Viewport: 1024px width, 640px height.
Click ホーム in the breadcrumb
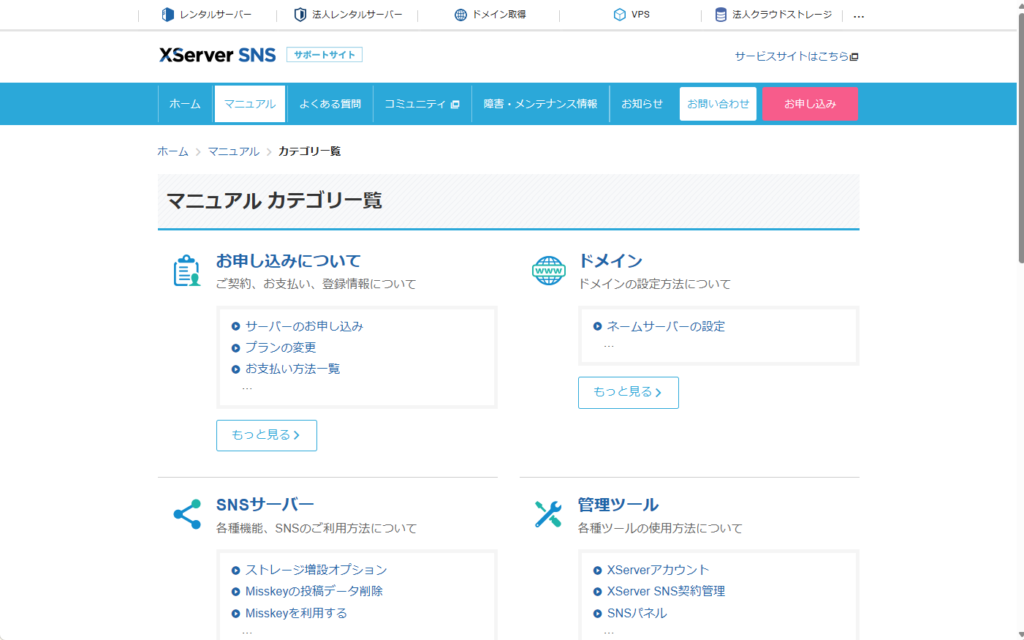click(173, 152)
